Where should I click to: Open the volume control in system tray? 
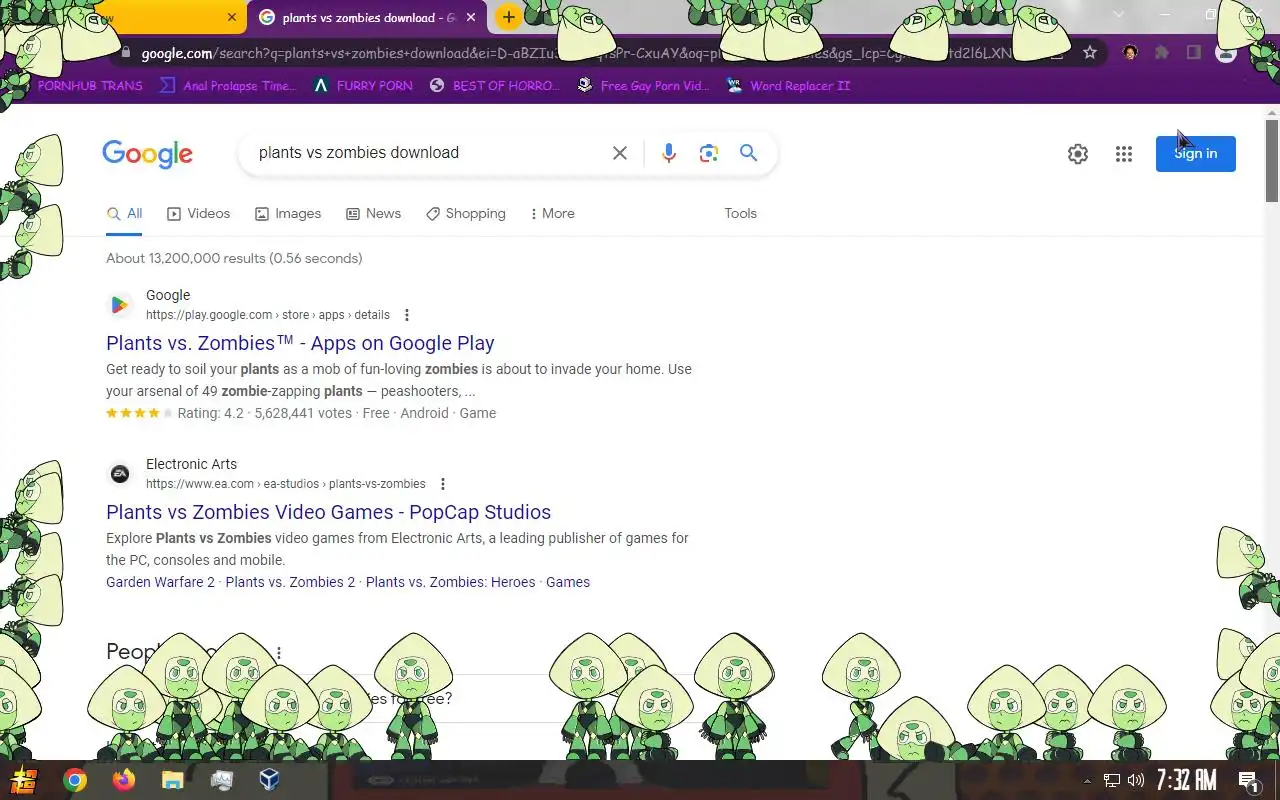pos(1136,781)
